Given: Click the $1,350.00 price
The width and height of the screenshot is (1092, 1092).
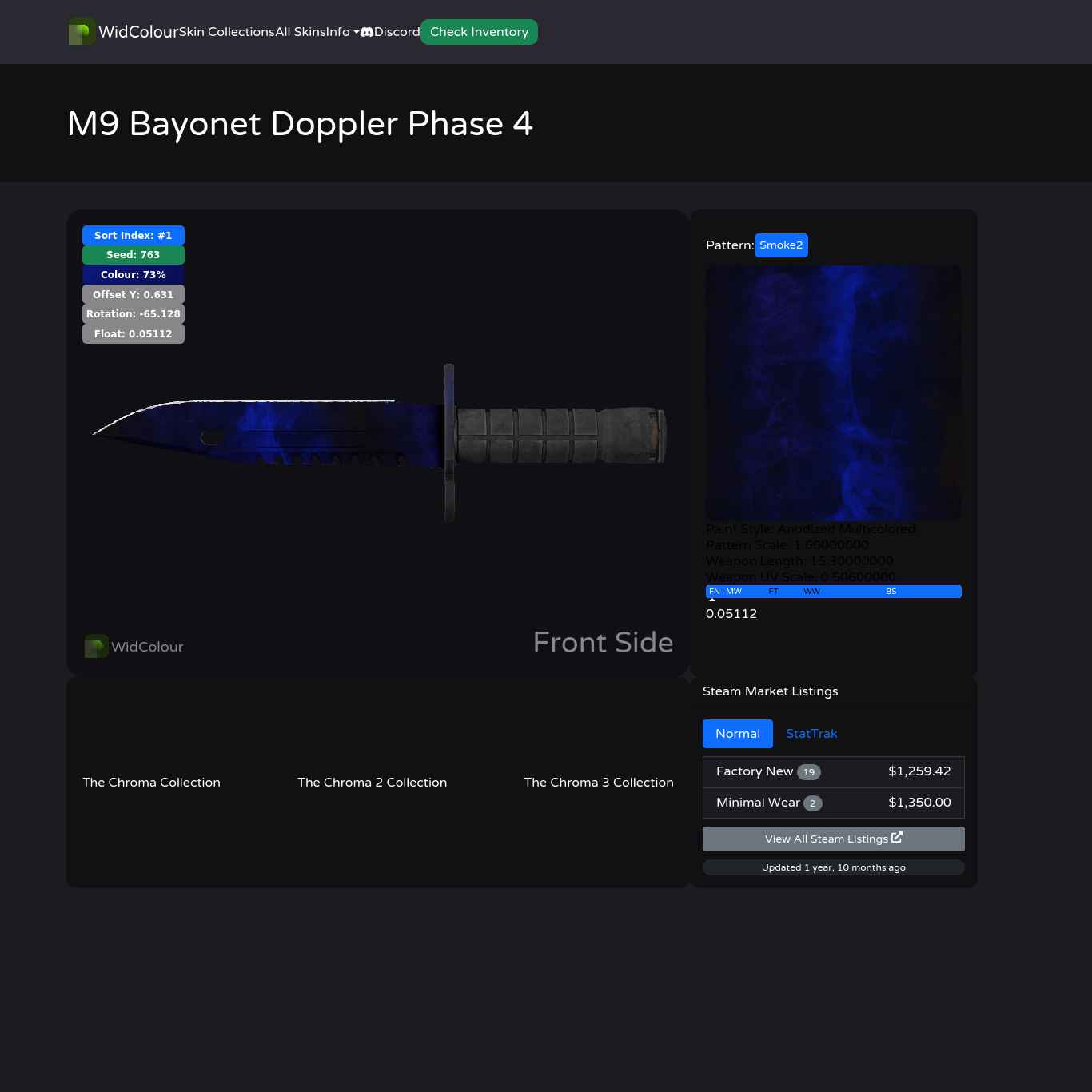Looking at the screenshot, I should point(919,803).
